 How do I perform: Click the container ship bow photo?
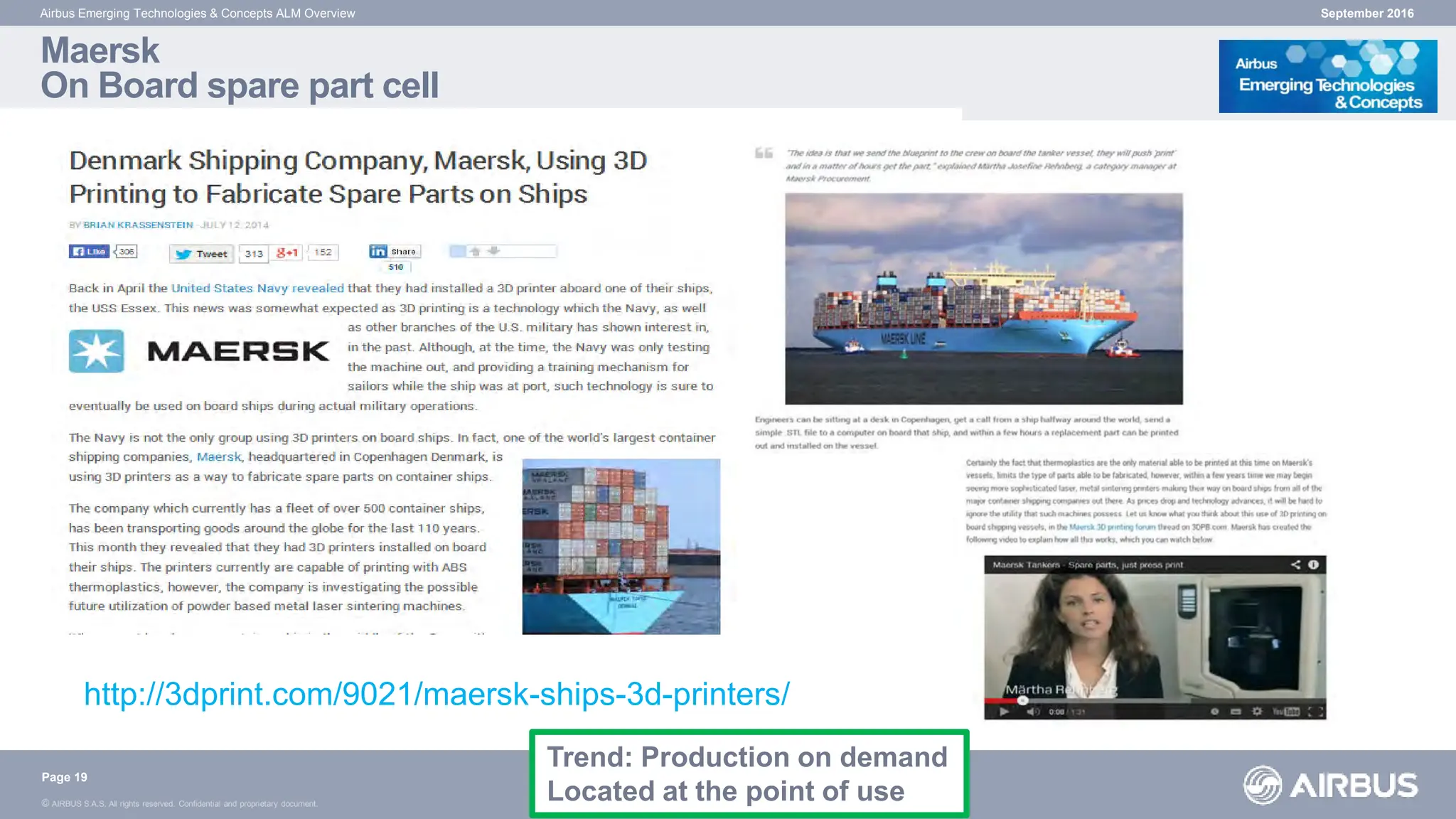point(621,546)
